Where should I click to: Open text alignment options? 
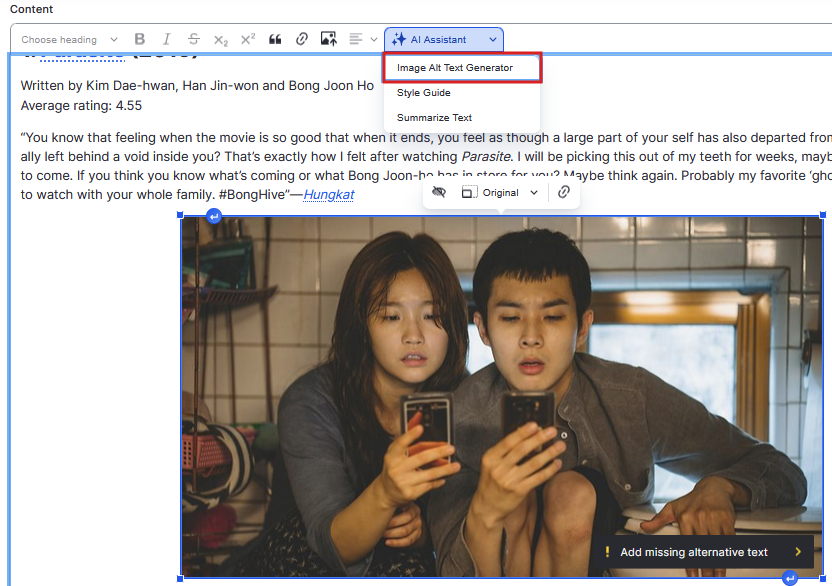pos(363,39)
